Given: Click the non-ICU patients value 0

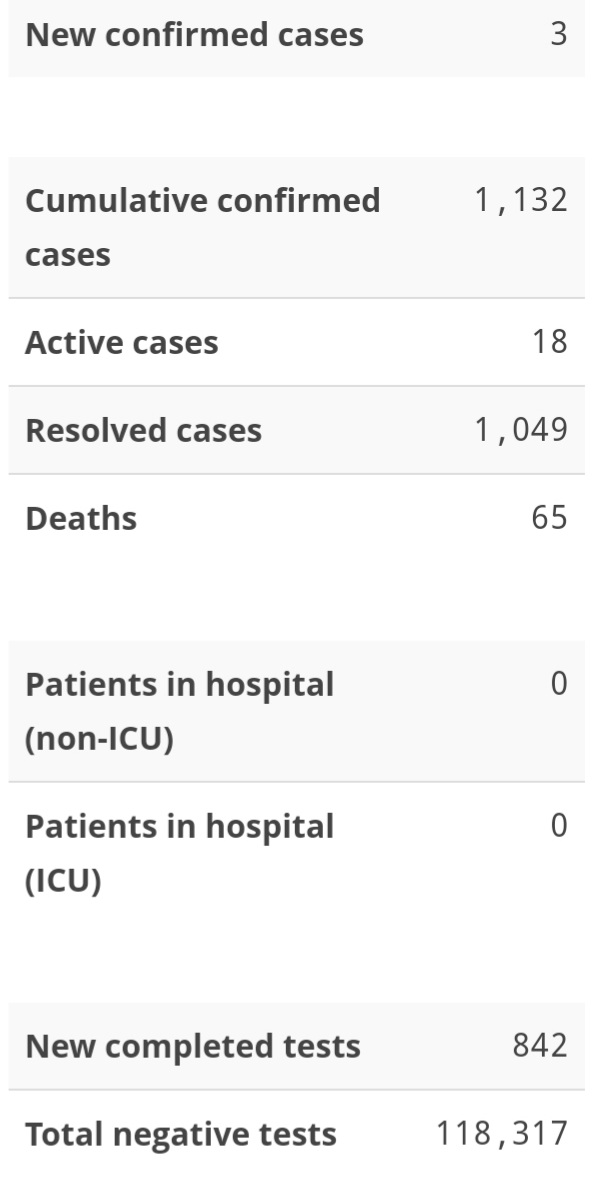Looking at the screenshot, I should [559, 684].
